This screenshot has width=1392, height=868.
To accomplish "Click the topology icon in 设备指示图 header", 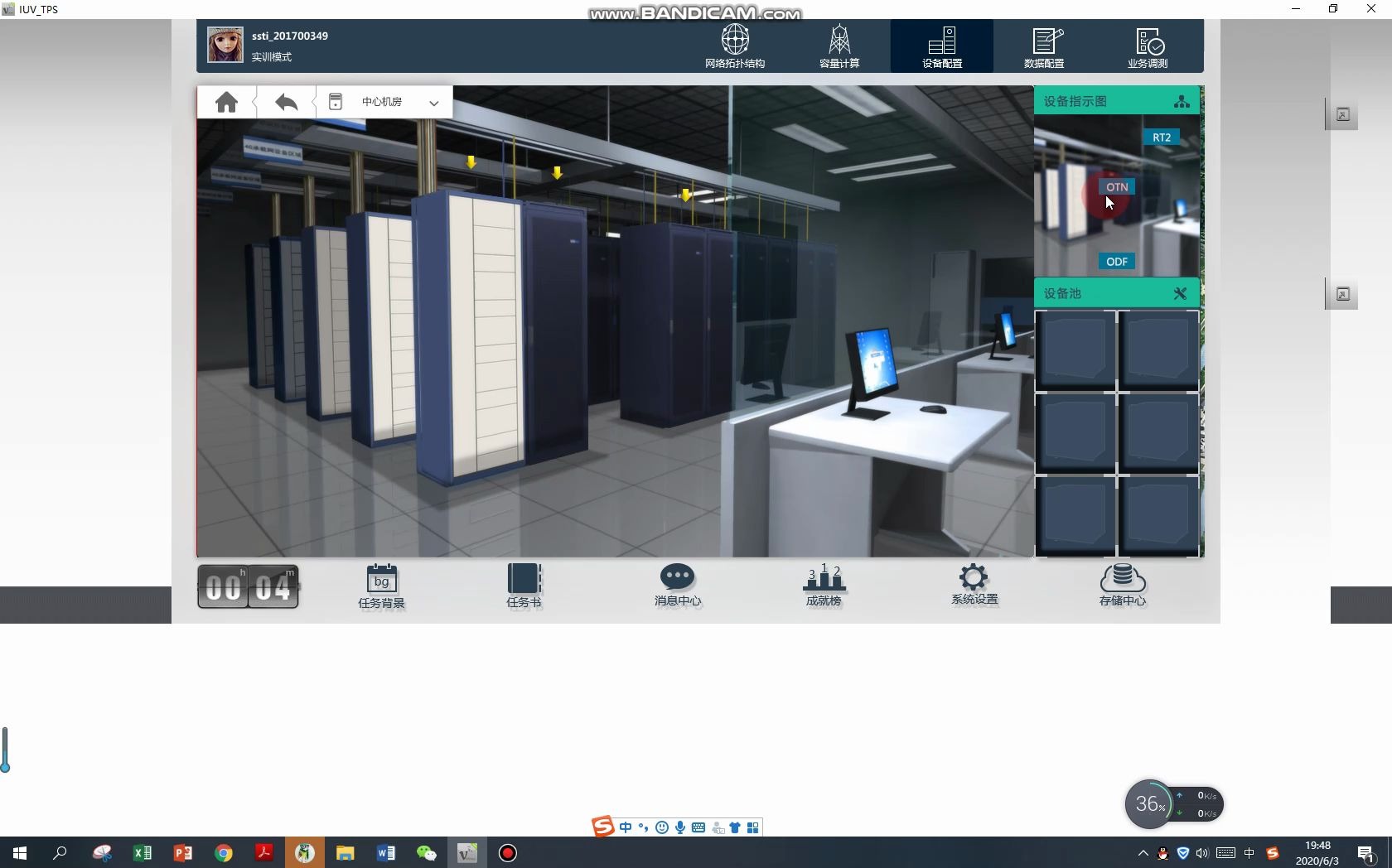I will pyautogui.click(x=1182, y=101).
